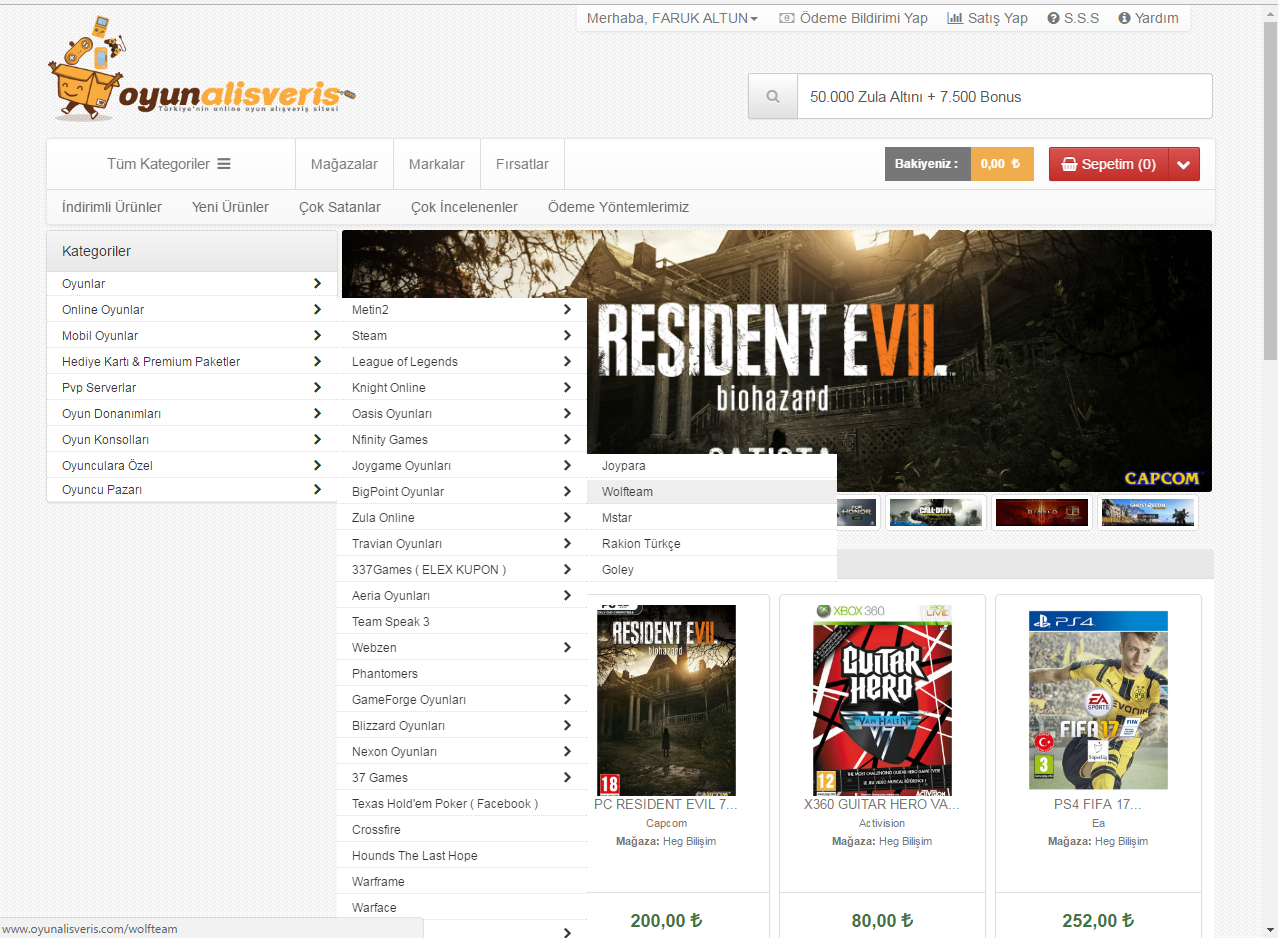Choose Wolfteam in the Joygame submenu
Image resolution: width=1278 pixels, height=938 pixels.
coord(712,492)
